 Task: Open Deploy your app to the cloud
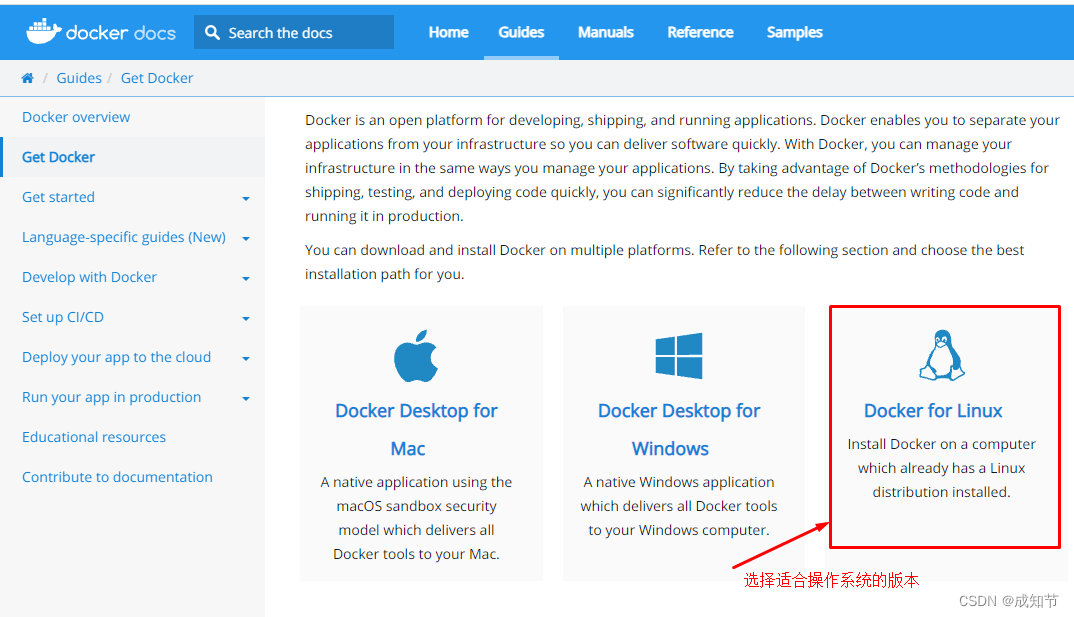point(116,357)
